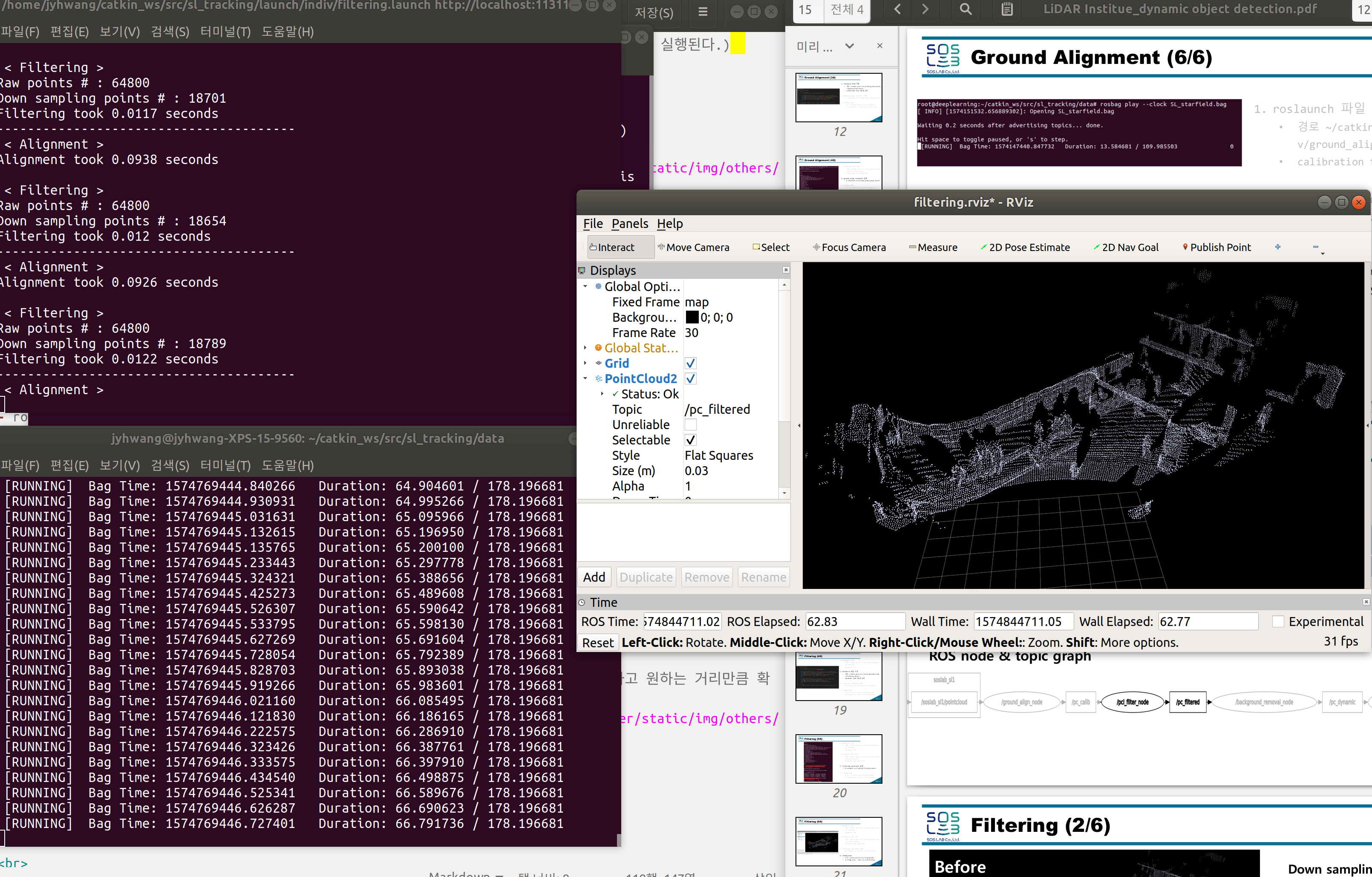Expand the Global Status tree item
The height and width of the screenshot is (877, 1372).
[x=585, y=348]
